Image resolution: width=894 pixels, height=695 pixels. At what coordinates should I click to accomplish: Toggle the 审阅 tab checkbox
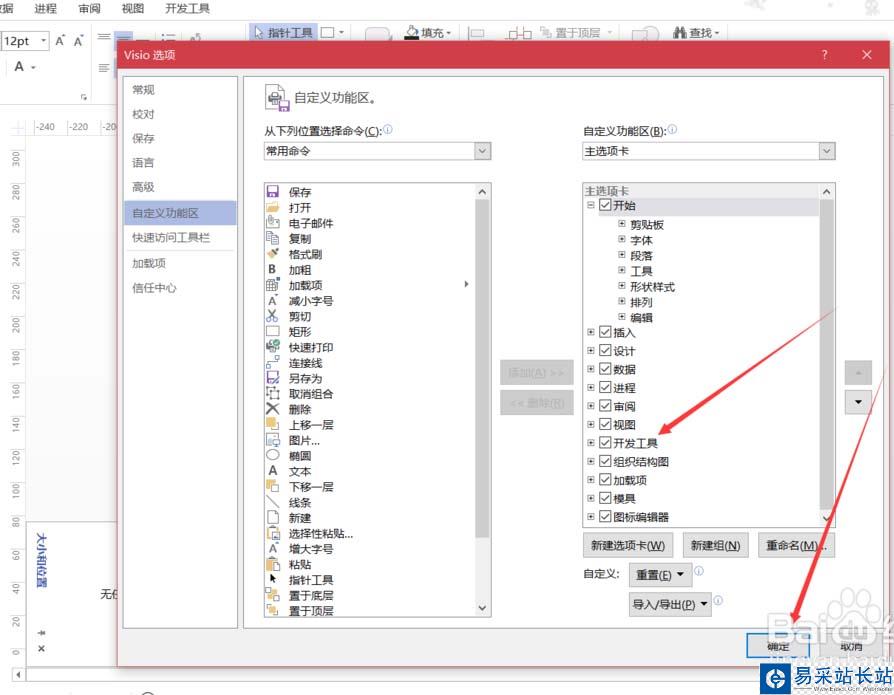coord(605,406)
